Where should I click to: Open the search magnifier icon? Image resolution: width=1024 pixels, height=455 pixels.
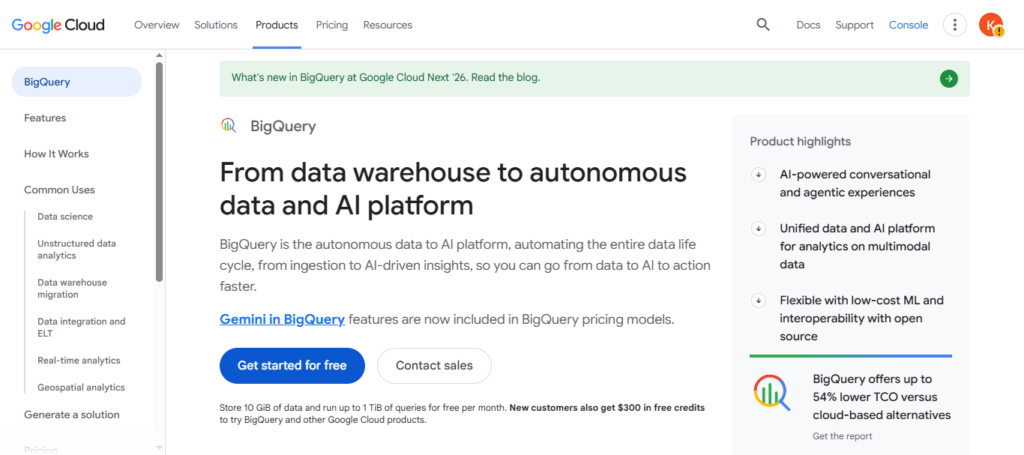click(763, 25)
